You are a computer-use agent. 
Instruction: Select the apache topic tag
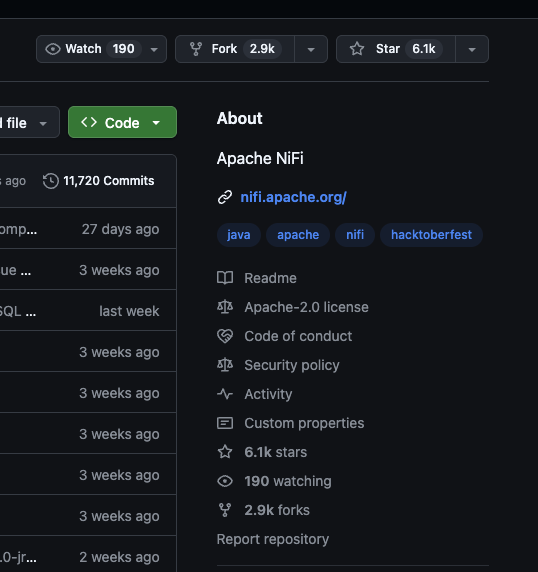(x=298, y=235)
